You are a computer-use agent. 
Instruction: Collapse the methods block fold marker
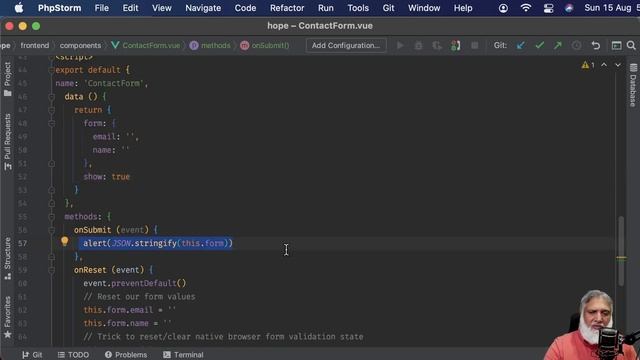(51, 216)
